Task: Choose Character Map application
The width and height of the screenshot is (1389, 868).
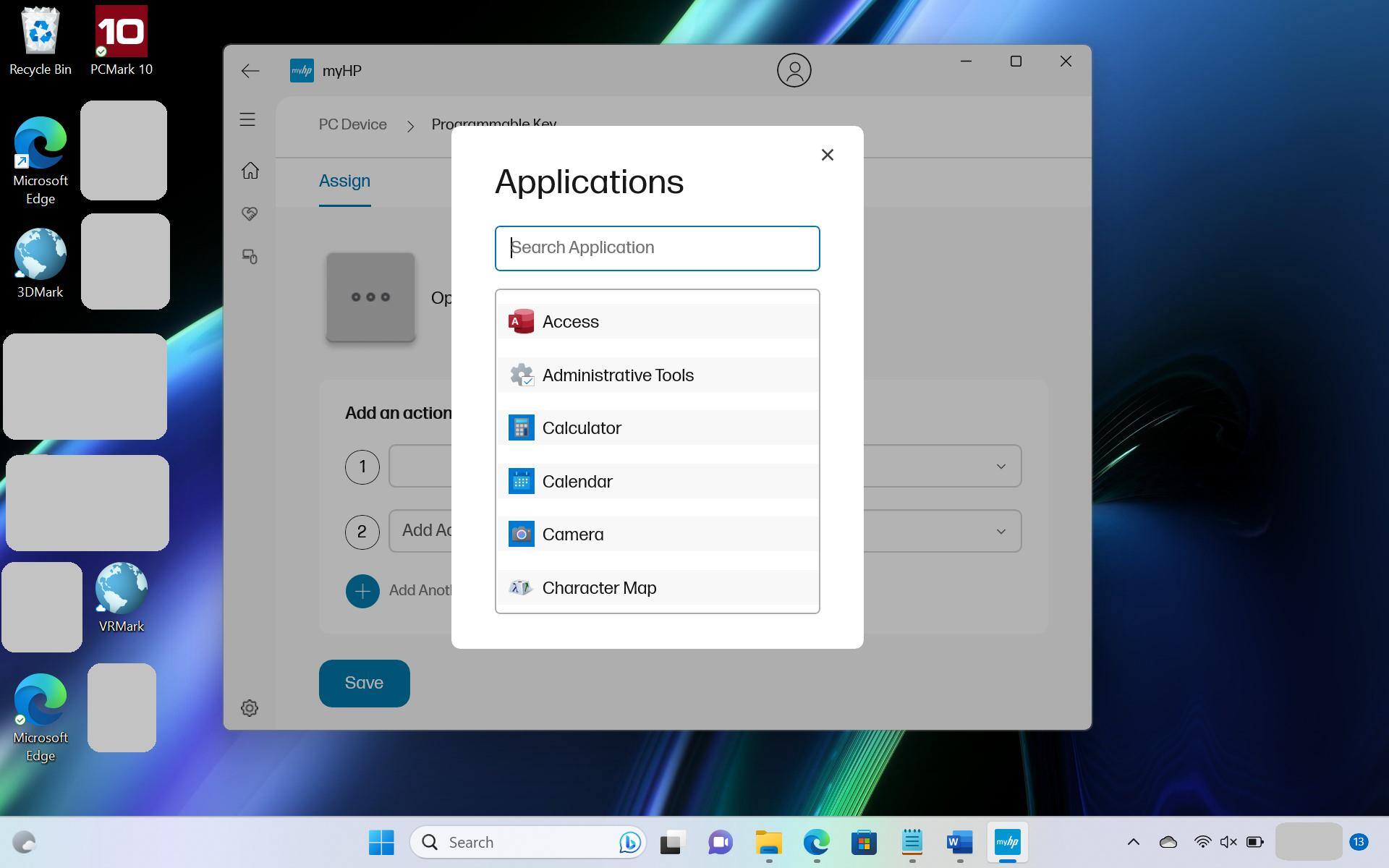Action: point(598,588)
